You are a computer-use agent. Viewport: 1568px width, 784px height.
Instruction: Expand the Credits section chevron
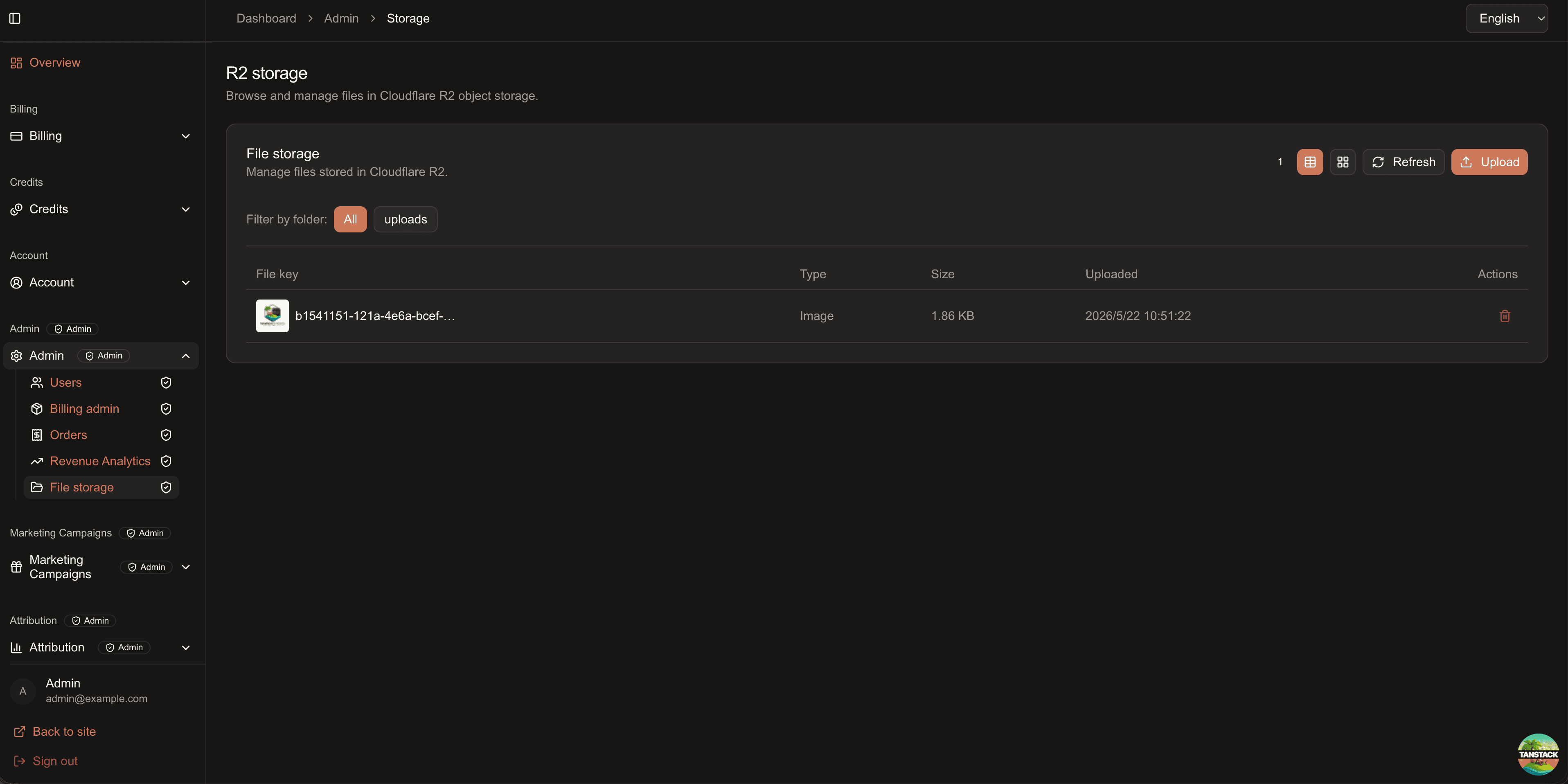(x=186, y=209)
